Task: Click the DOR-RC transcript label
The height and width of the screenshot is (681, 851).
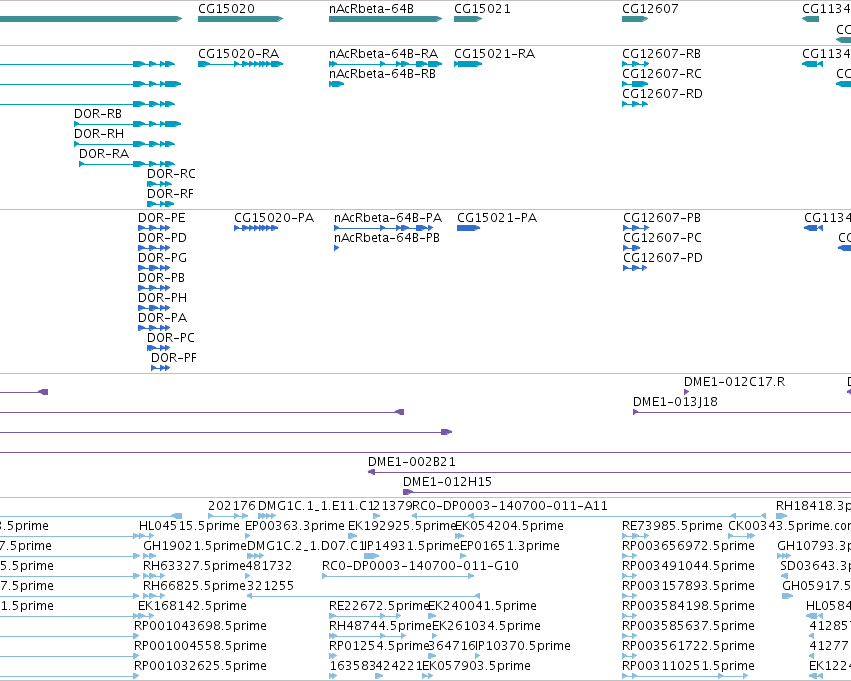Action: coord(171,174)
